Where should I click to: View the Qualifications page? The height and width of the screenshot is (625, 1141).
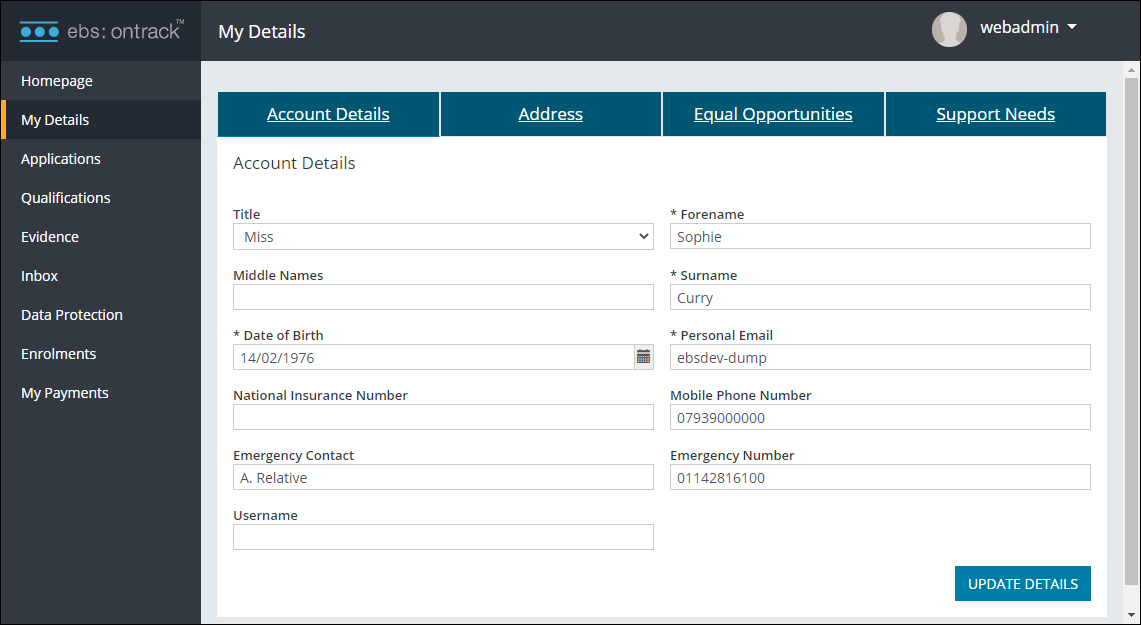point(65,197)
